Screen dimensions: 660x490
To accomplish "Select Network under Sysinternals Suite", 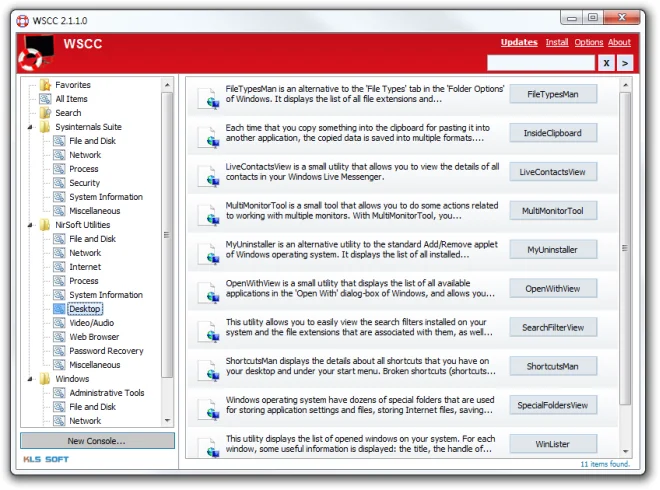I will click(85, 155).
